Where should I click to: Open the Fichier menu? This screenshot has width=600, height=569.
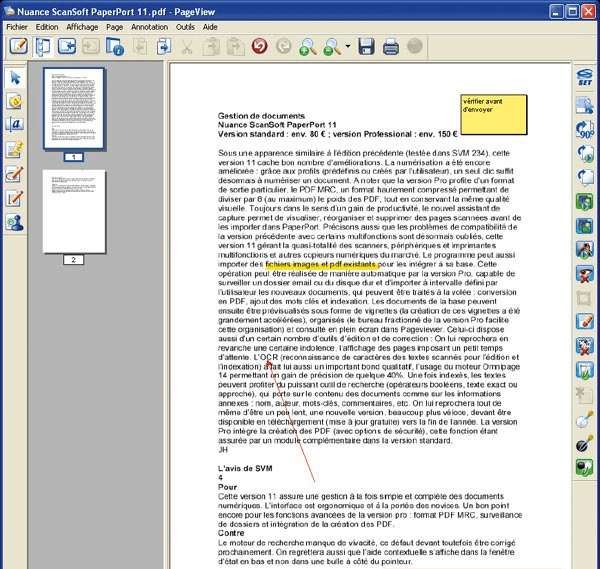17,27
